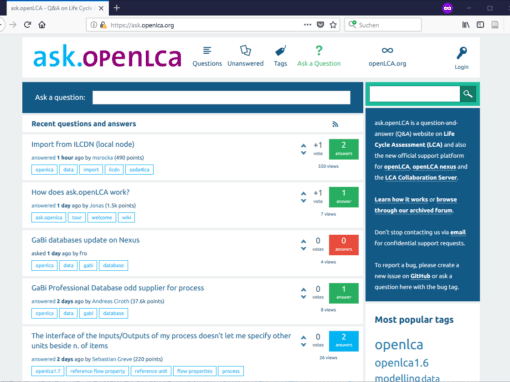Viewport: 510px width, 382px height.
Task: Open page actions three-dot menu
Action: (x=307, y=25)
